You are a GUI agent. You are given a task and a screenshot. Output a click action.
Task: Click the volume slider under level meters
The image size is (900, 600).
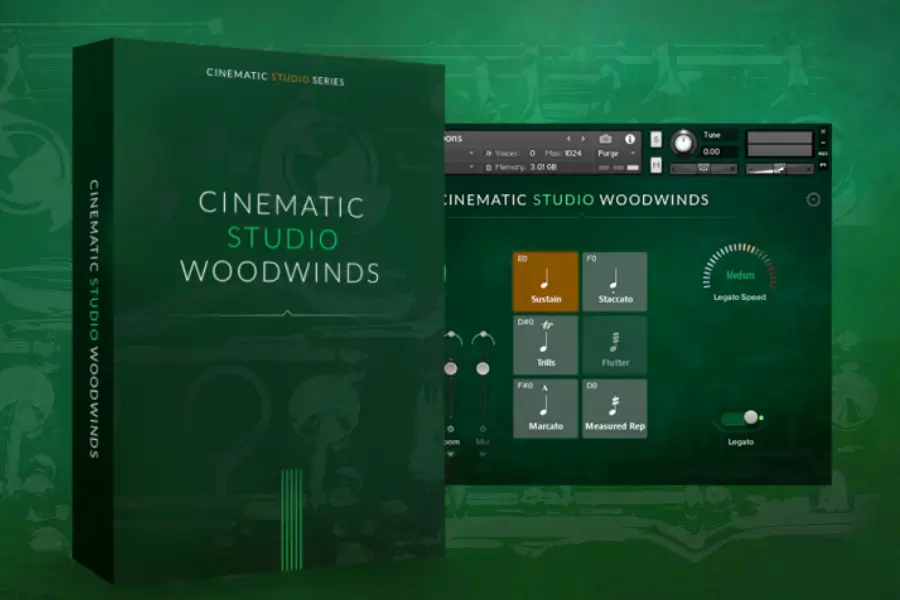pyautogui.click(x=779, y=168)
